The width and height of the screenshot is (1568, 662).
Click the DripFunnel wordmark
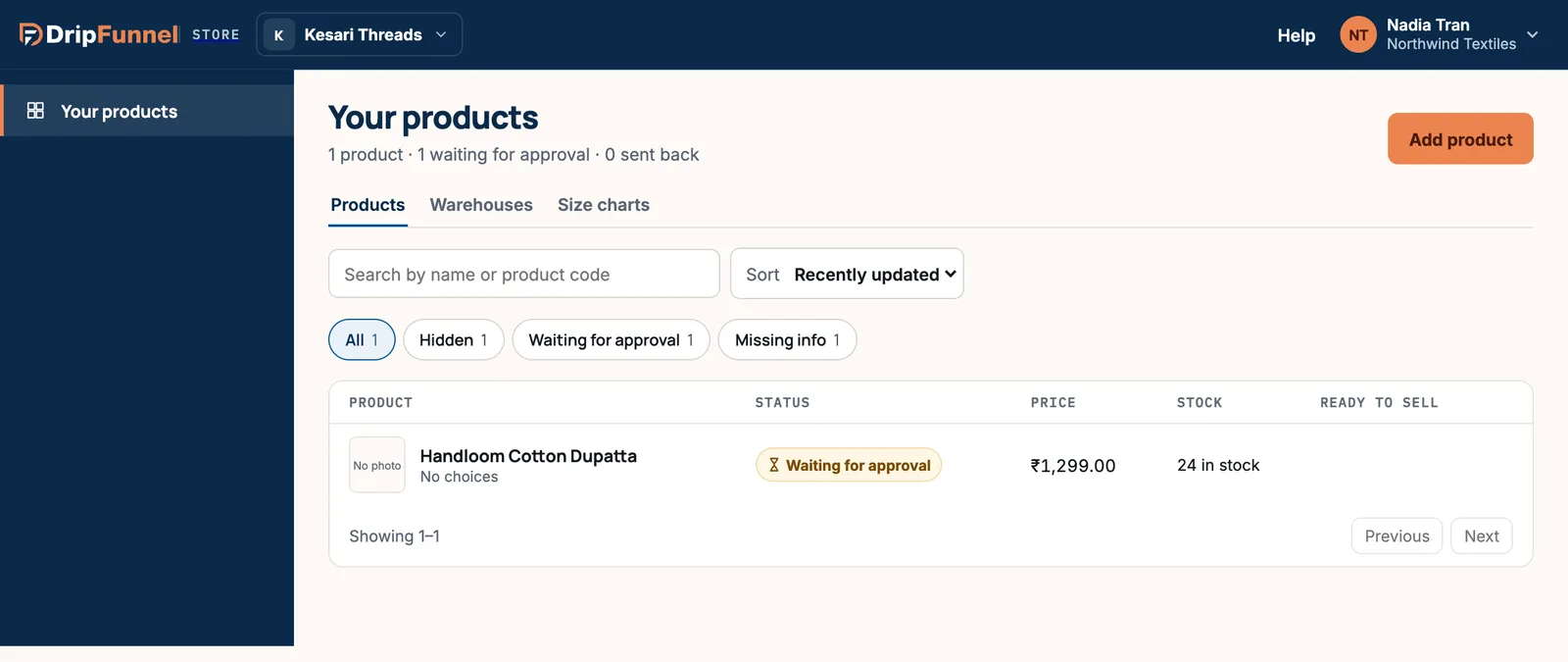point(113,34)
